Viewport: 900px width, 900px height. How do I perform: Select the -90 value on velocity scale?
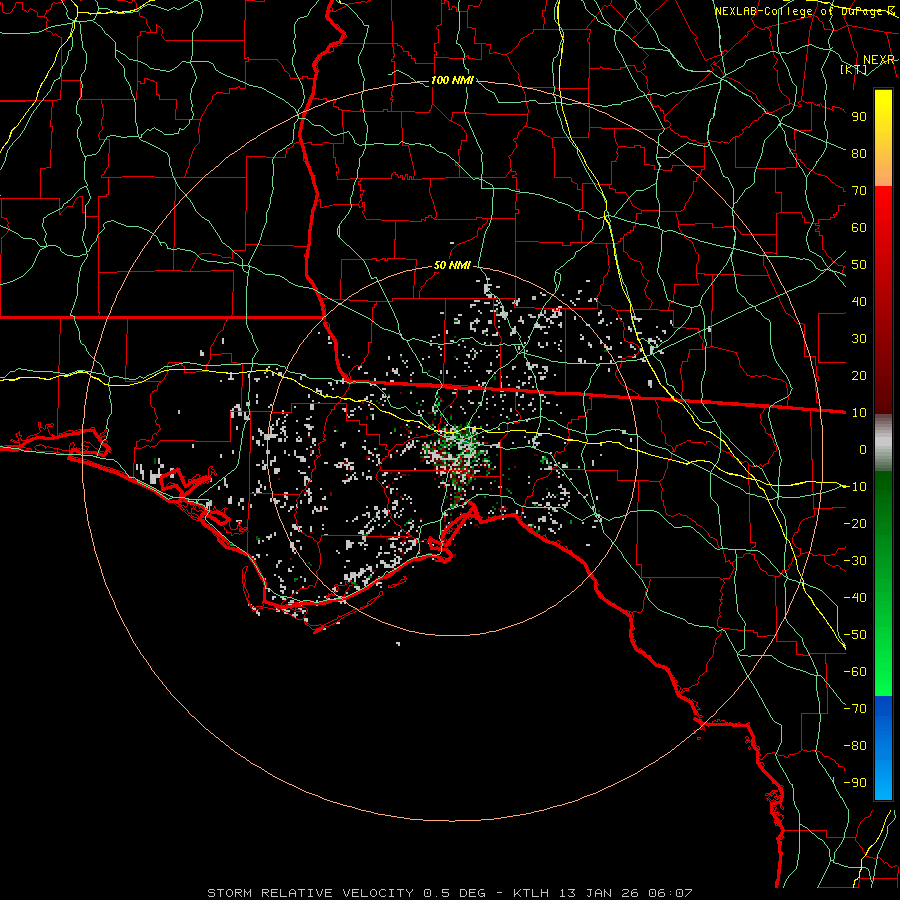(x=855, y=783)
